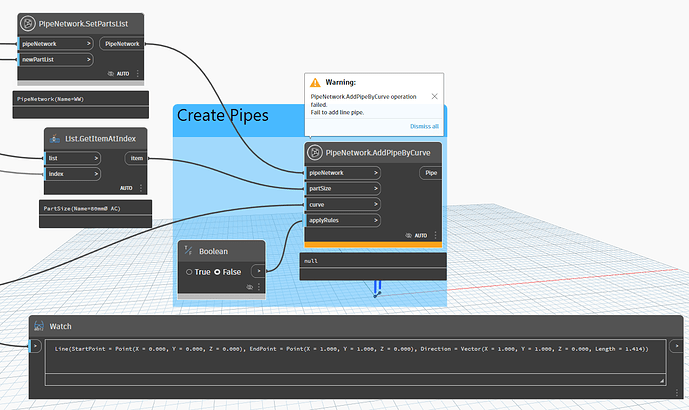Click AUTO lacing label on AddPipeByCurve node

click(421, 236)
